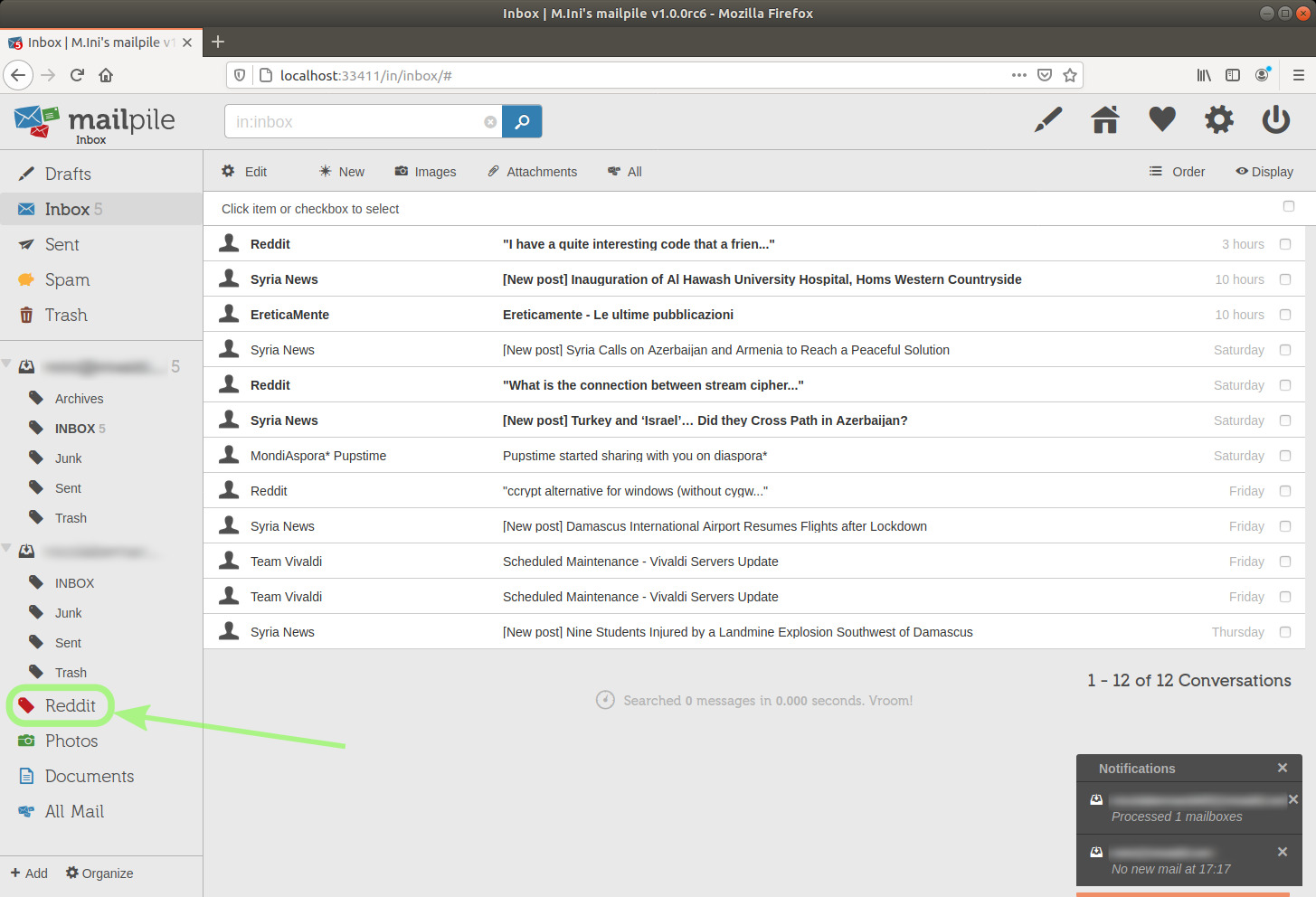Click the mailpile logo
The image size is (1316, 897).
point(95,122)
